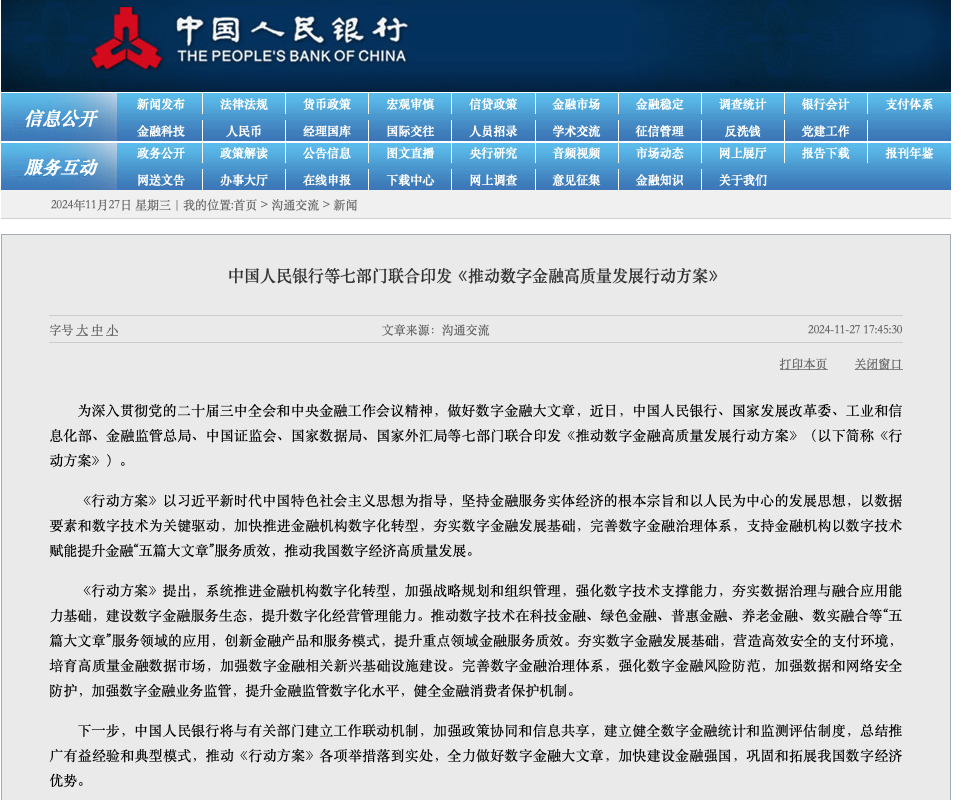Image resolution: width=970 pixels, height=800 pixels.
Task: Go to 下载中心
Action: pyautogui.click(x=410, y=180)
